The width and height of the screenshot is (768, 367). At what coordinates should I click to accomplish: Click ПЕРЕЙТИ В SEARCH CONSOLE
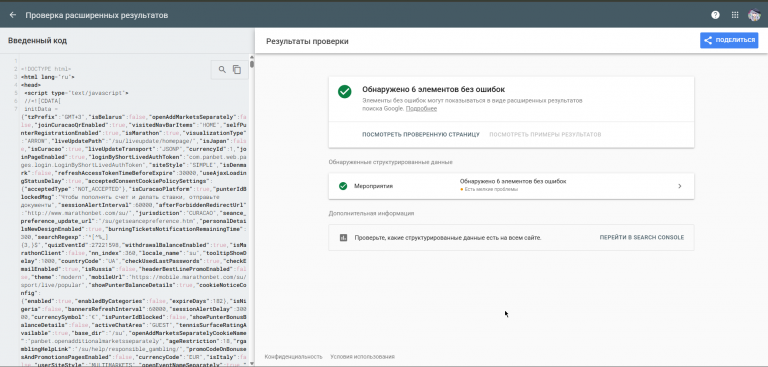coord(642,238)
